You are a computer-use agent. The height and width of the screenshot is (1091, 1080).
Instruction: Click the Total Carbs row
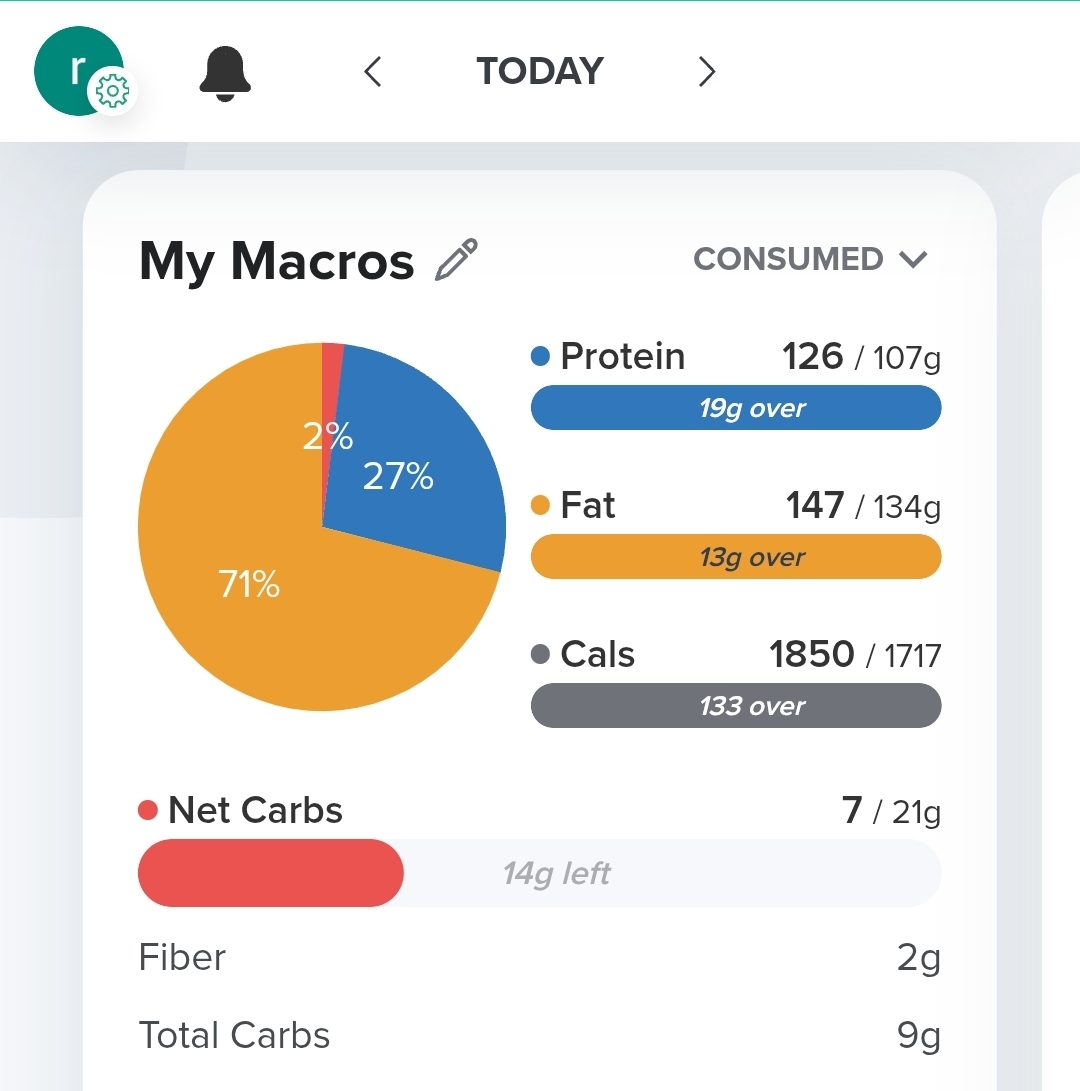(x=540, y=1036)
